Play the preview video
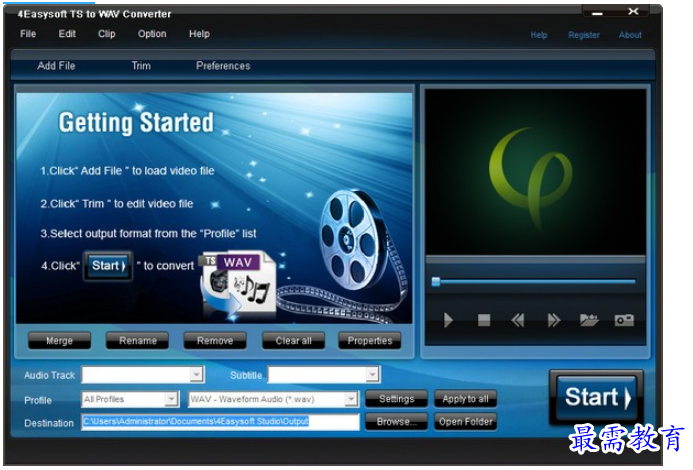The height and width of the screenshot is (470, 693). [448, 320]
